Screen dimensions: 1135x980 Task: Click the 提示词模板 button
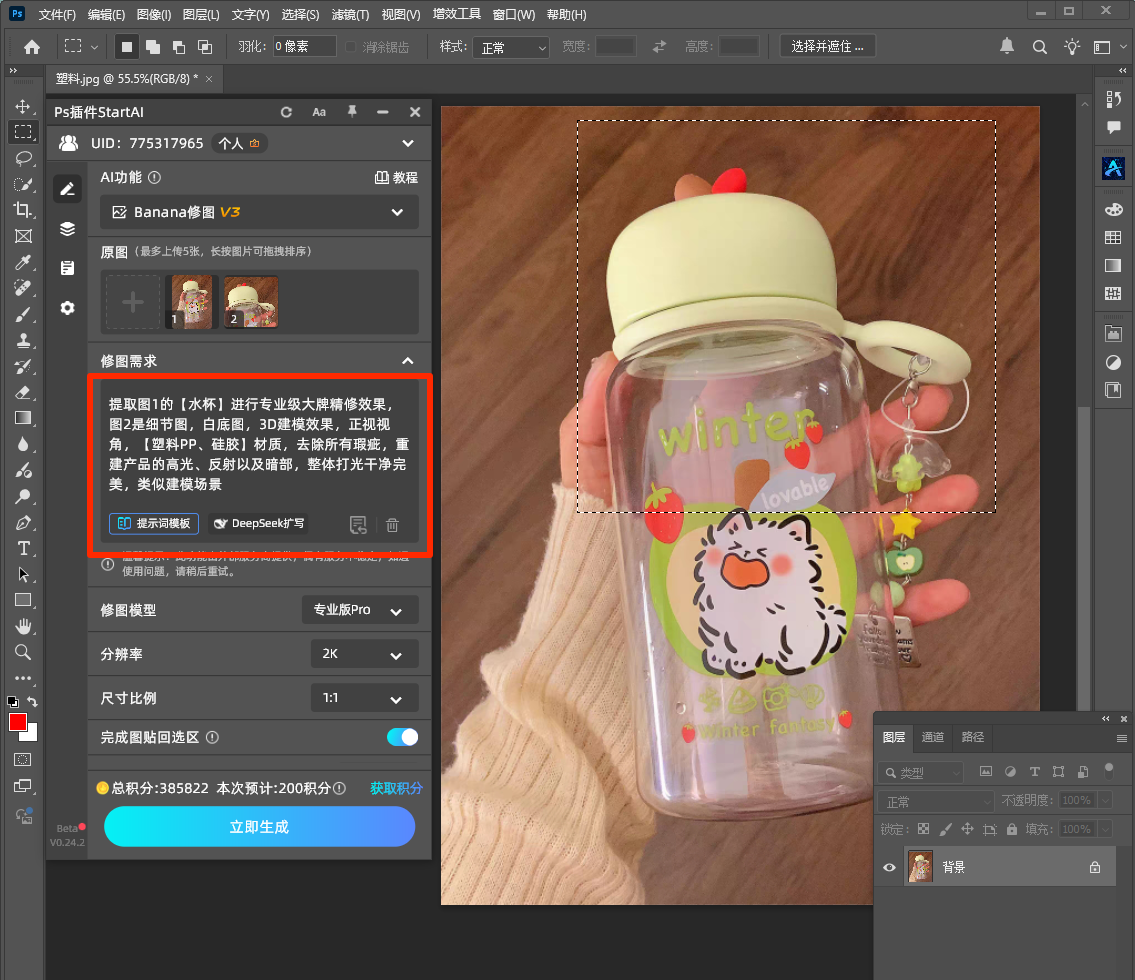[x=154, y=523]
